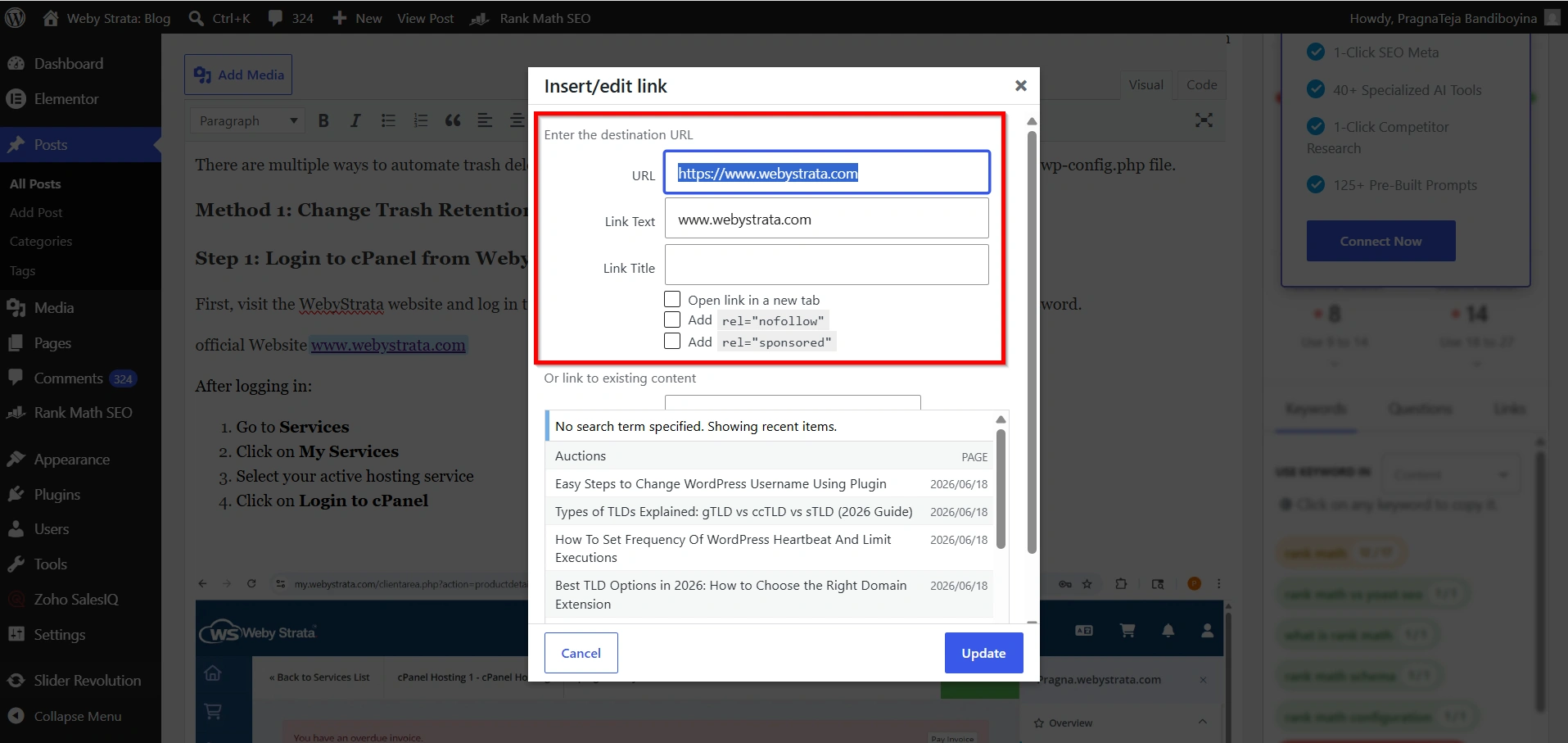Open the Ctrl+K search icon
The image size is (1568, 743).
tap(196, 18)
